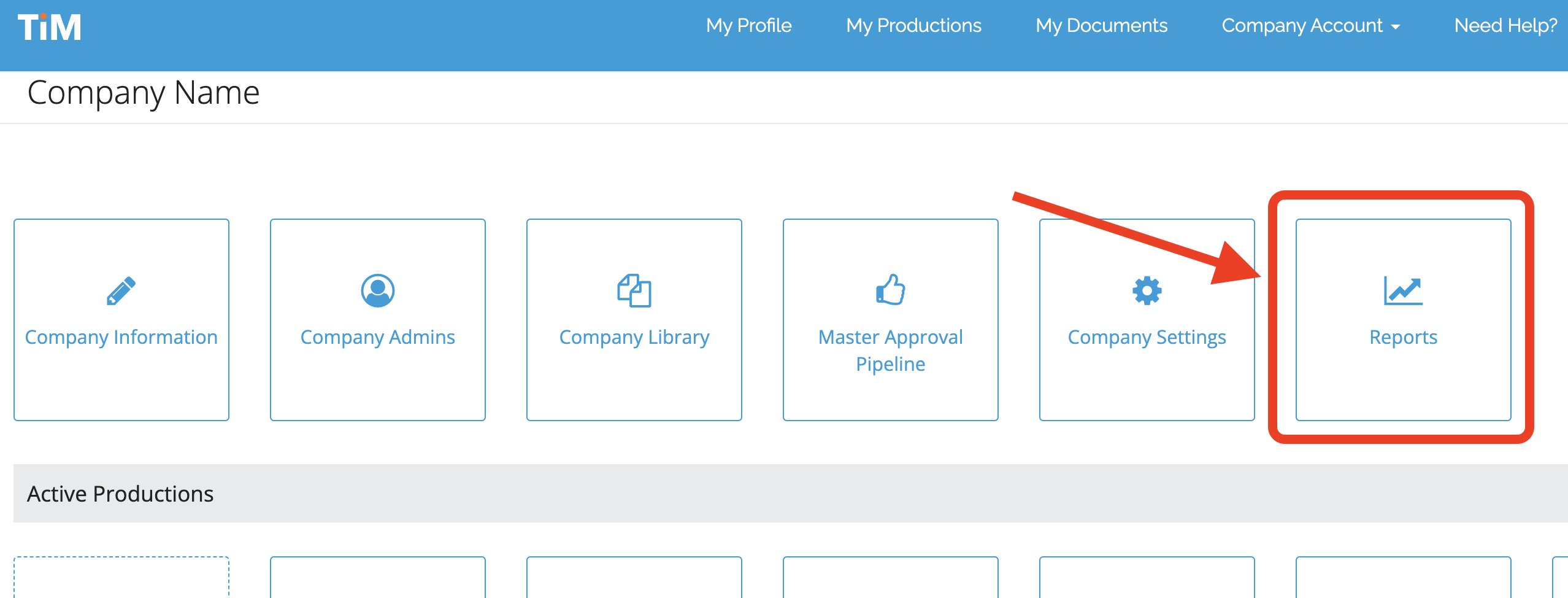Screen dimensions: 1568x598
Task: Open the Company Information text link
Action: [x=121, y=337]
